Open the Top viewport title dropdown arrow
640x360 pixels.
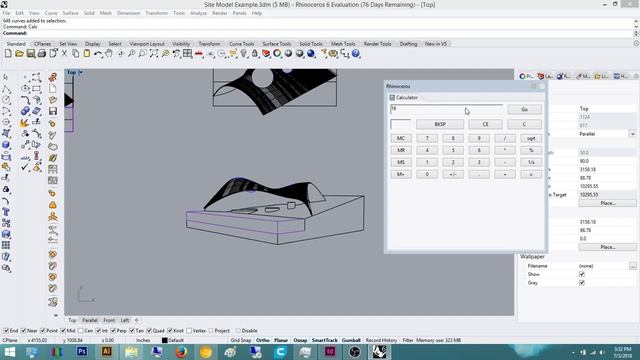click(x=81, y=72)
